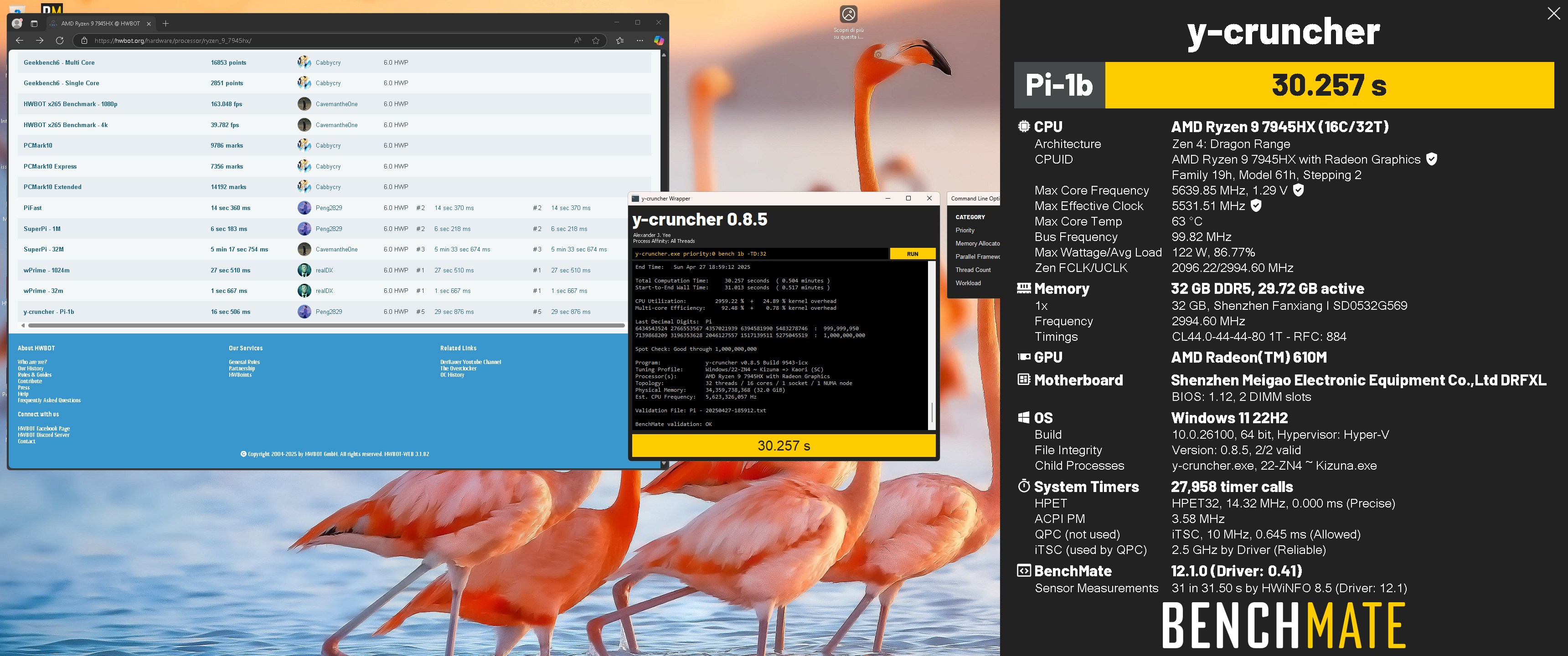Click the shield beside Max Core Frequency
This screenshot has height=656, width=1568.
coord(1298,190)
